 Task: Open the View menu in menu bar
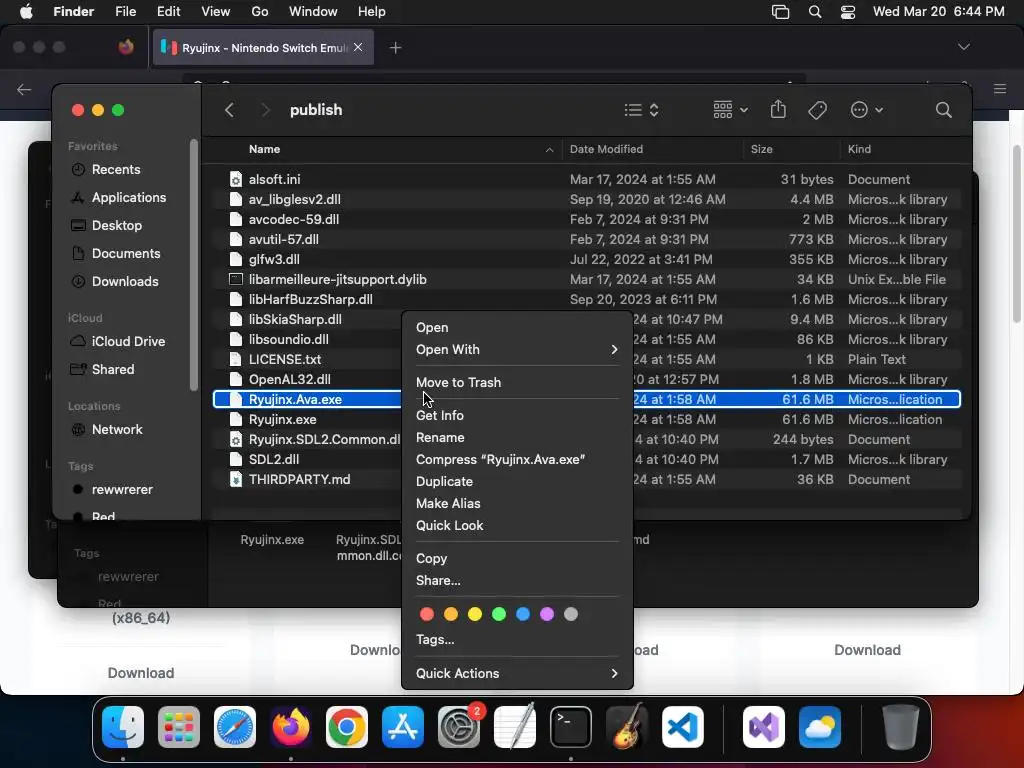point(216,12)
